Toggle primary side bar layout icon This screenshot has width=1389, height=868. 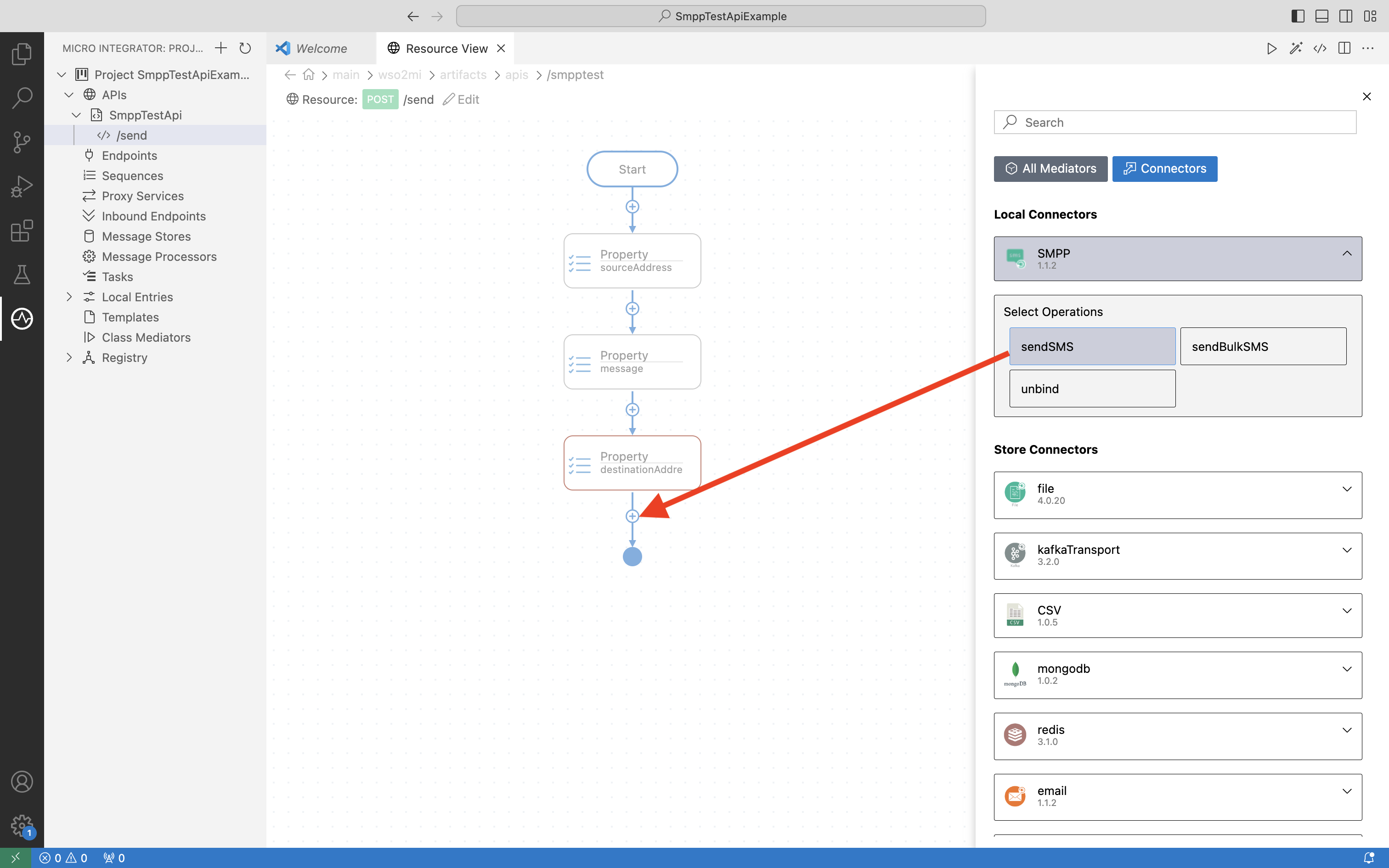[1298, 16]
